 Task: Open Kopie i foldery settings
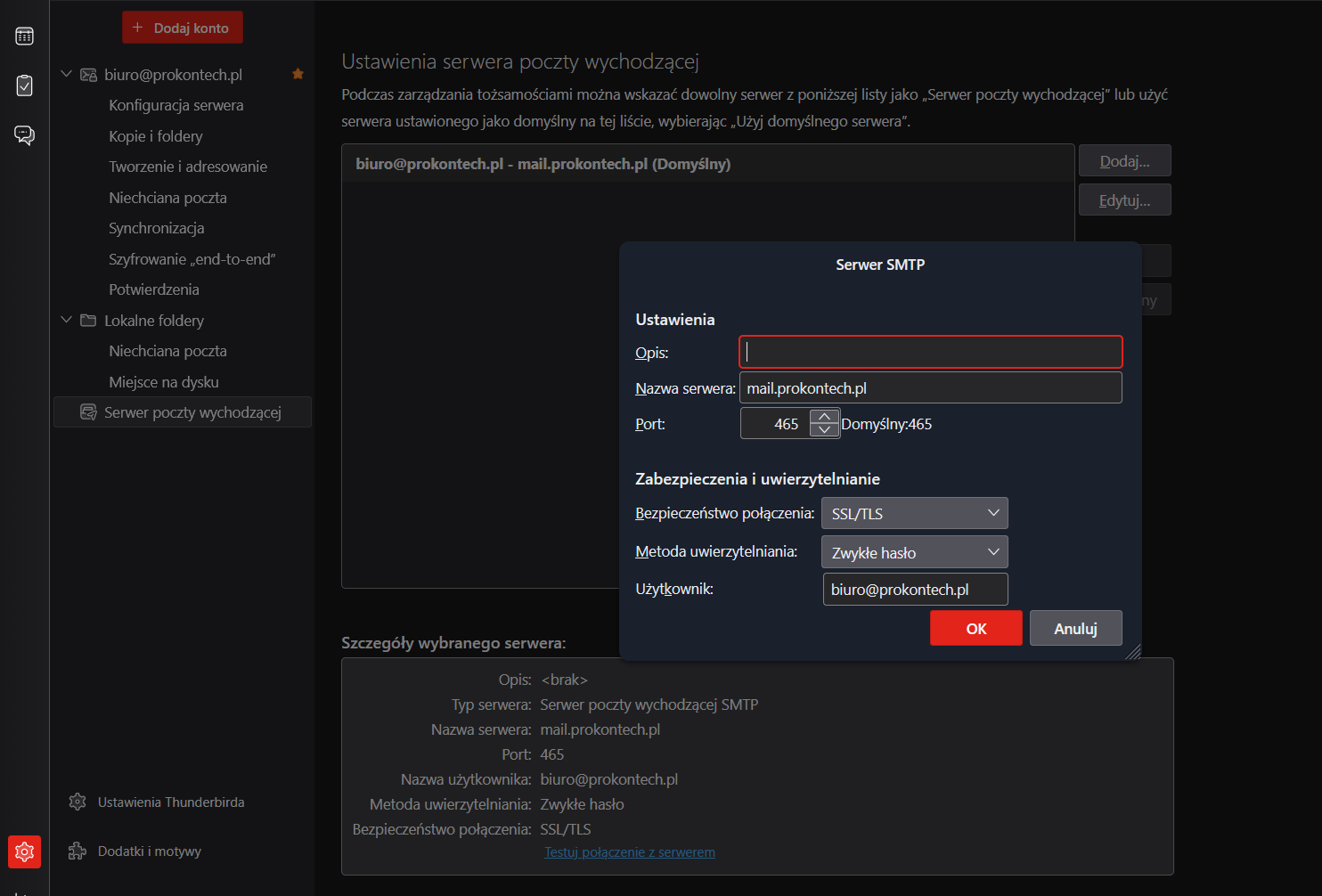click(x=156, y=136)
